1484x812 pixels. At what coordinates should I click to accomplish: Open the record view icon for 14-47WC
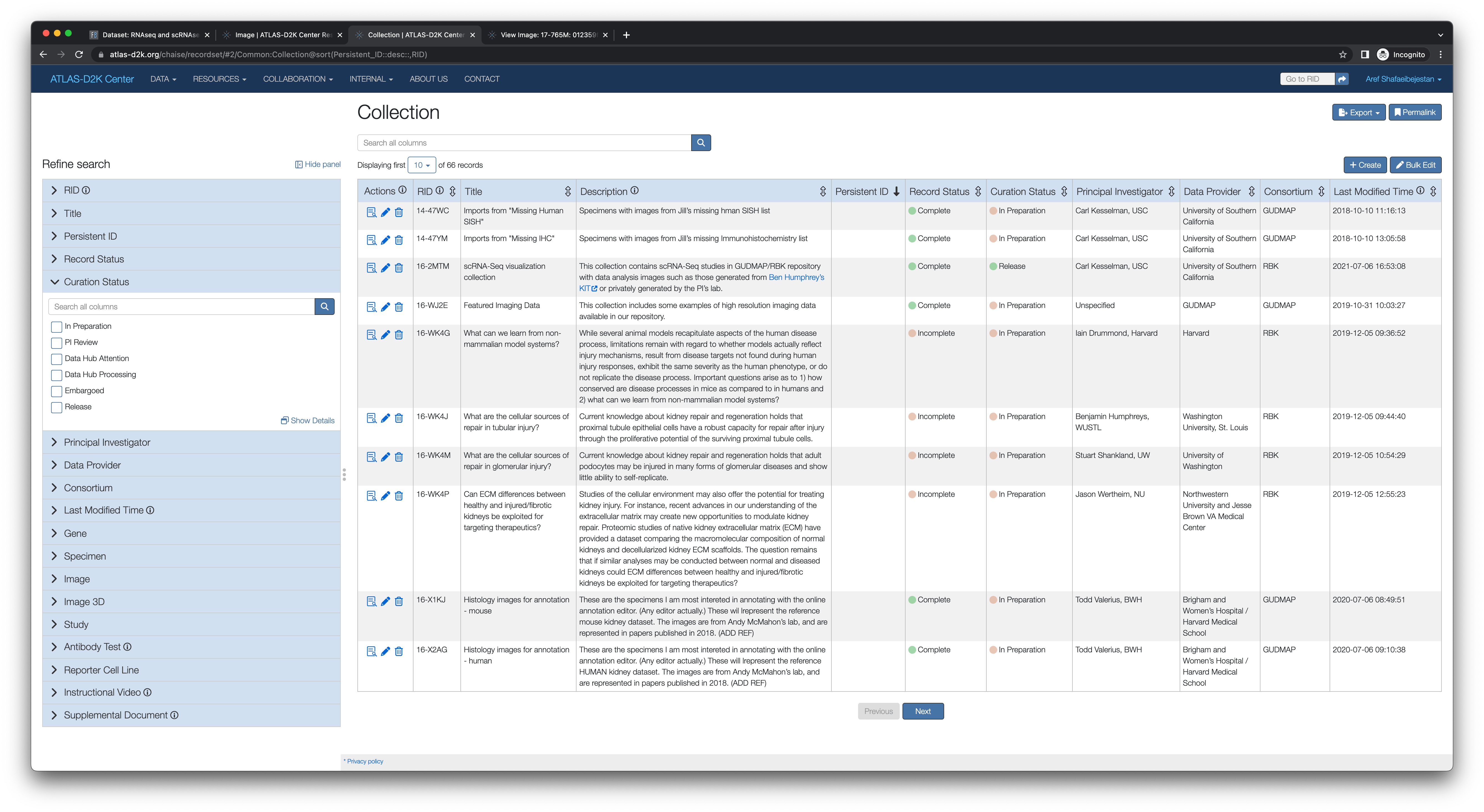pos(372,213)
